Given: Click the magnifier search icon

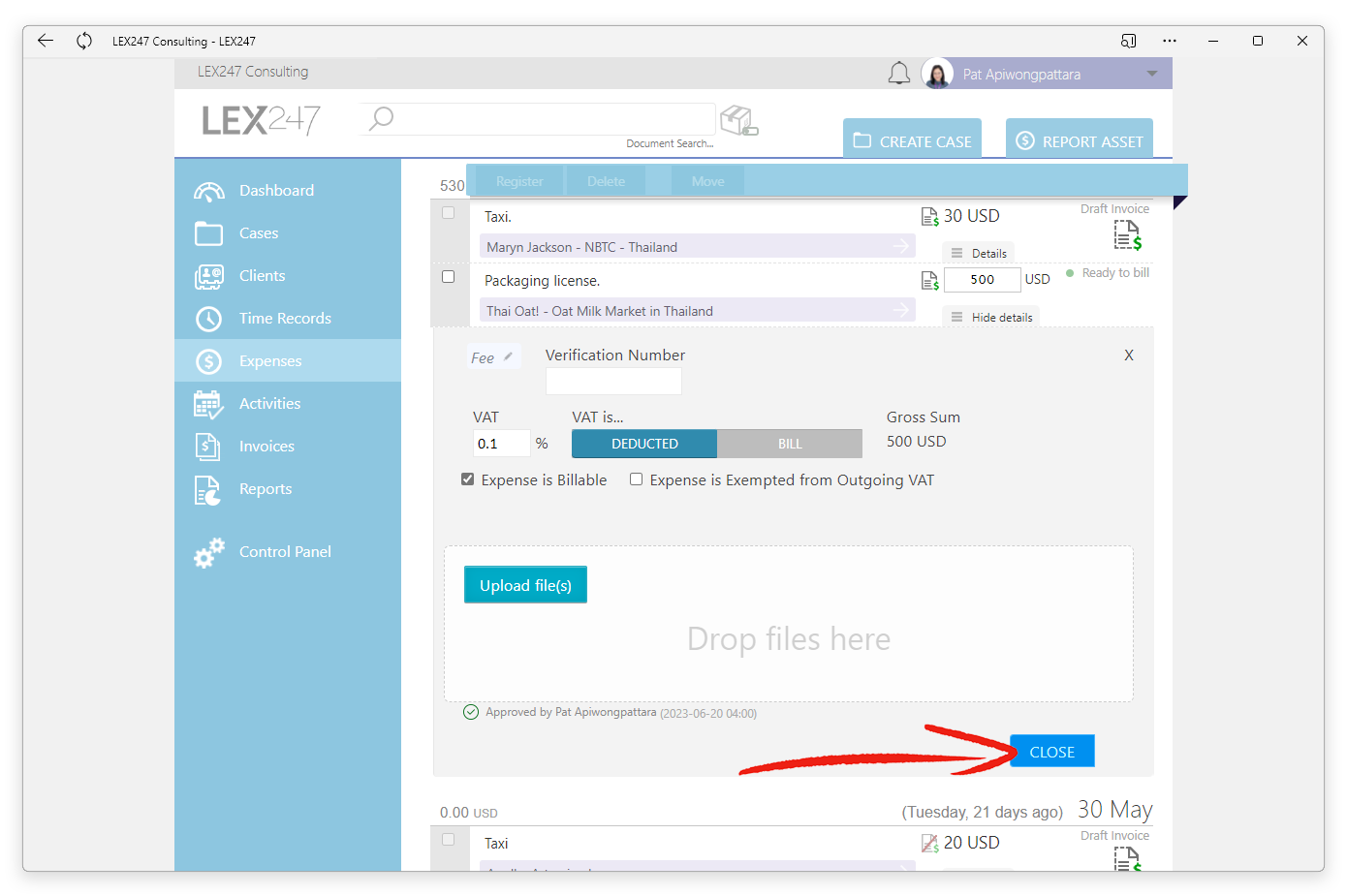Looking at the screenshot, I should pos(382,118).
